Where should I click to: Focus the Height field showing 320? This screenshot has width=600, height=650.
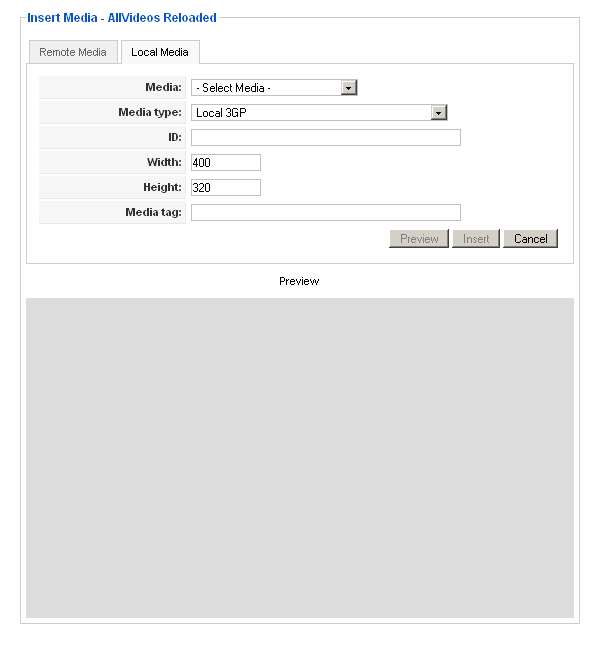coord(226,187)
